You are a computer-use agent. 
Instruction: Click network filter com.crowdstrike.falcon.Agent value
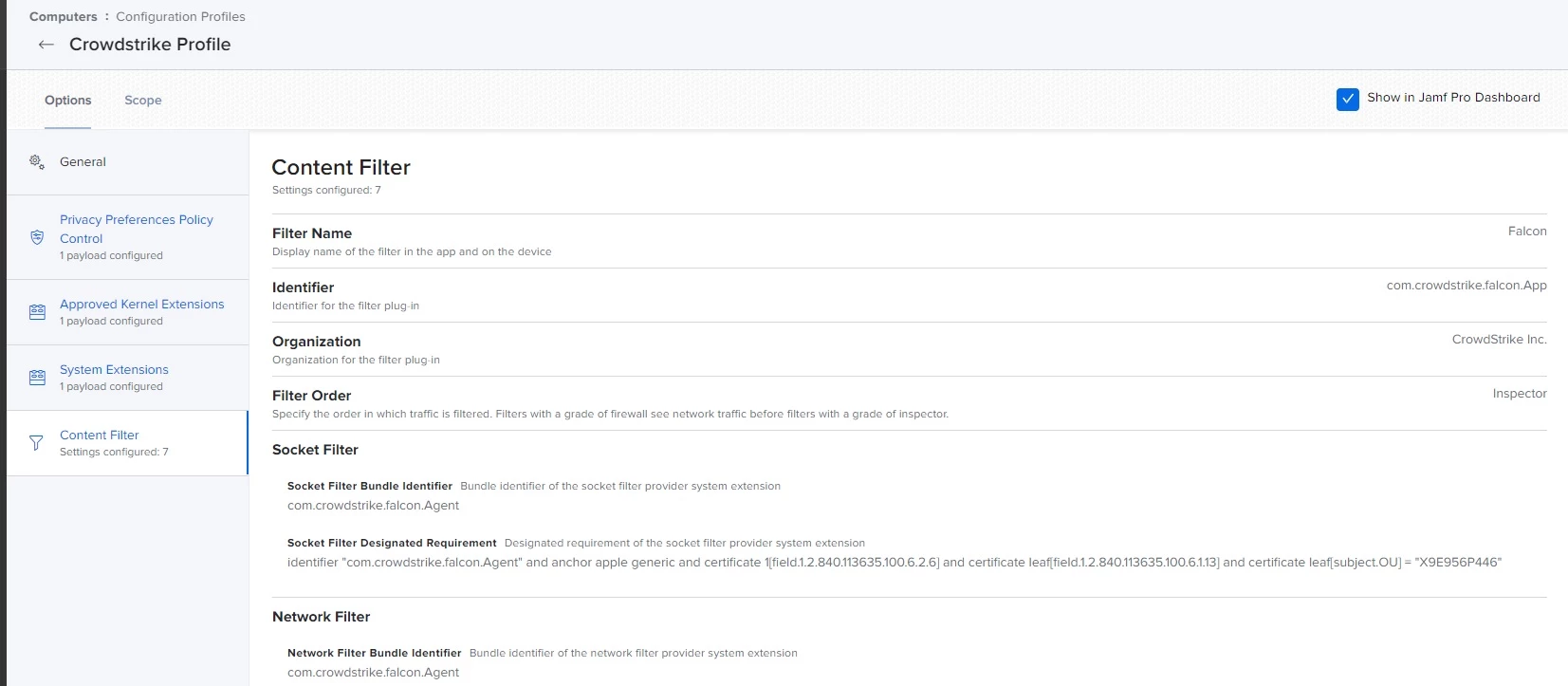click(373, 673)
